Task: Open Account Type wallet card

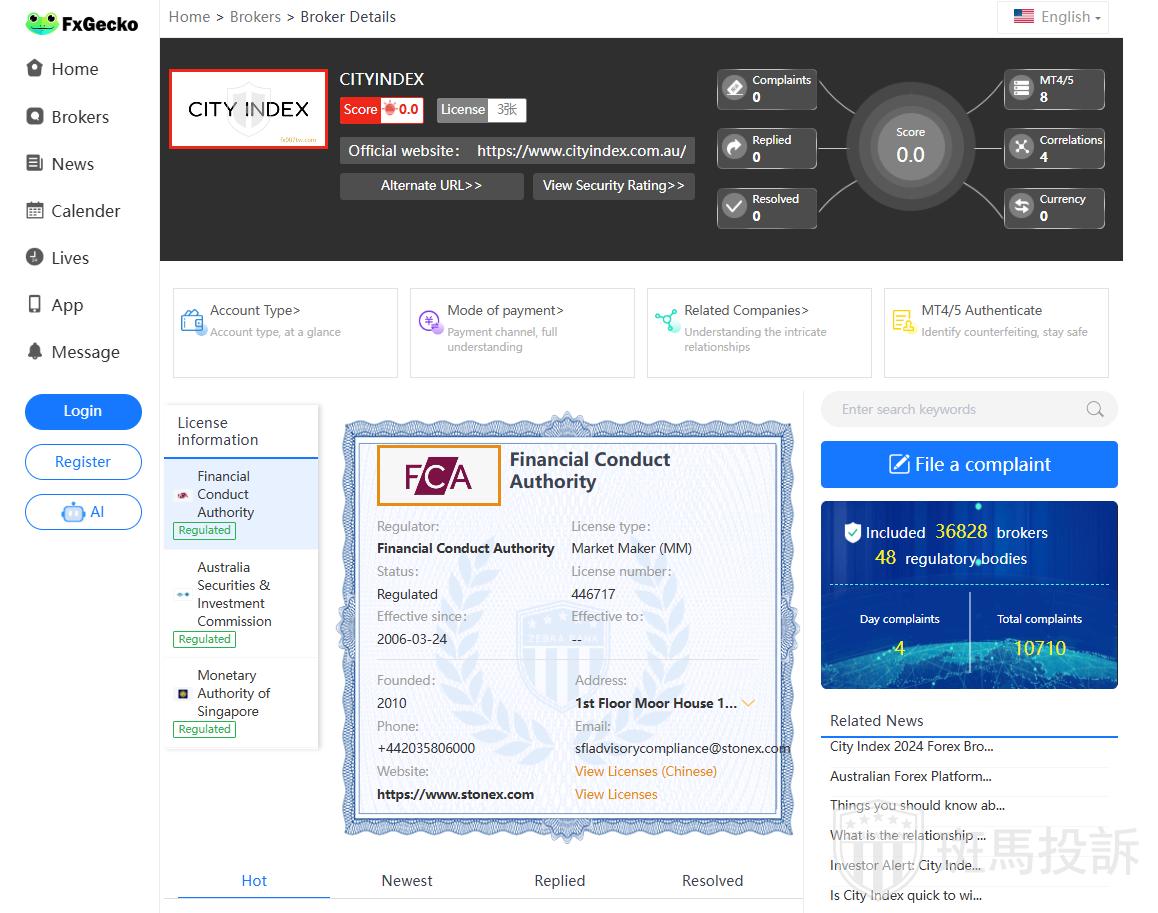Action: click(285, 332)
